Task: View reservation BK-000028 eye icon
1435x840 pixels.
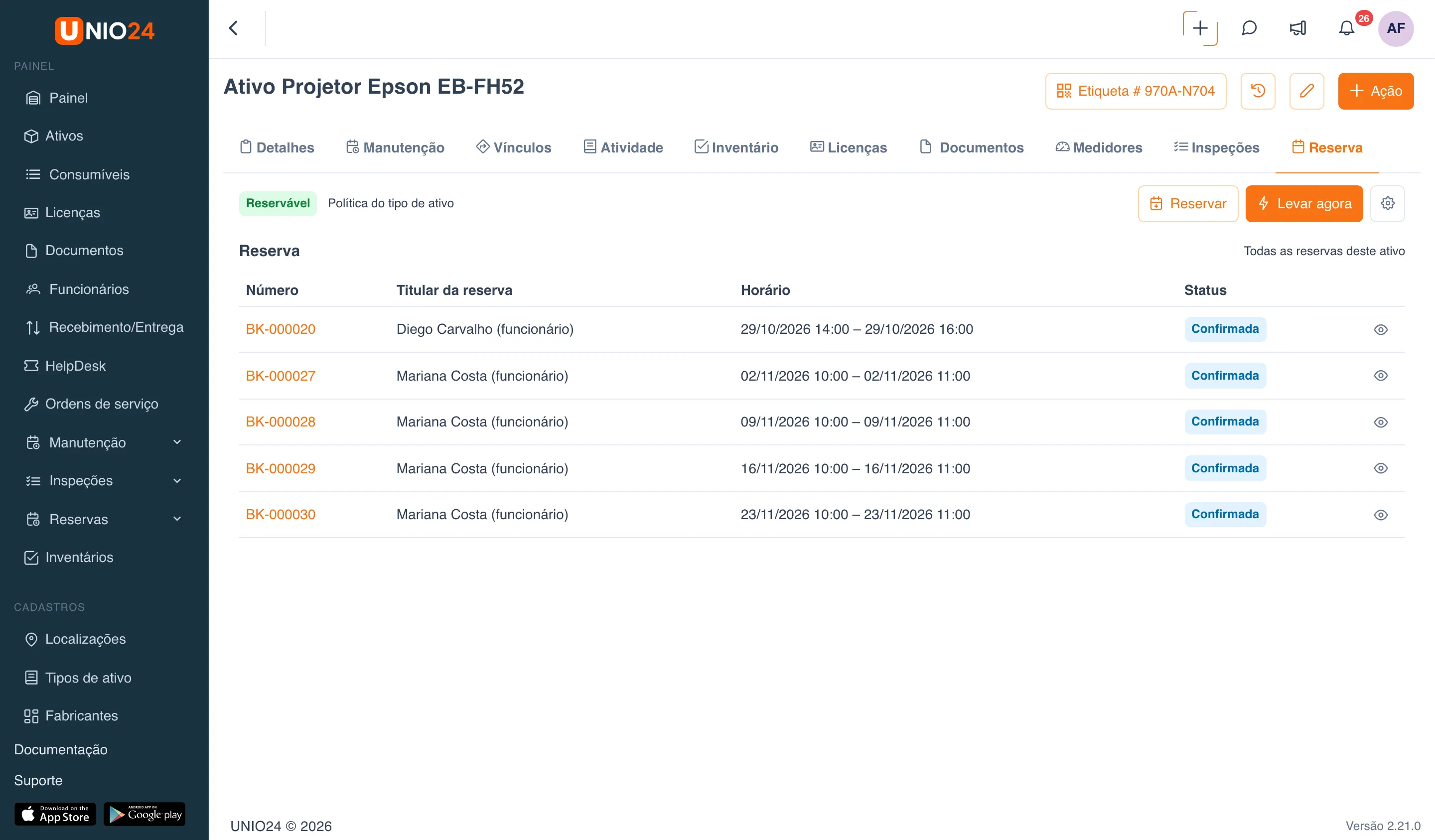Action: [1380, 422]
